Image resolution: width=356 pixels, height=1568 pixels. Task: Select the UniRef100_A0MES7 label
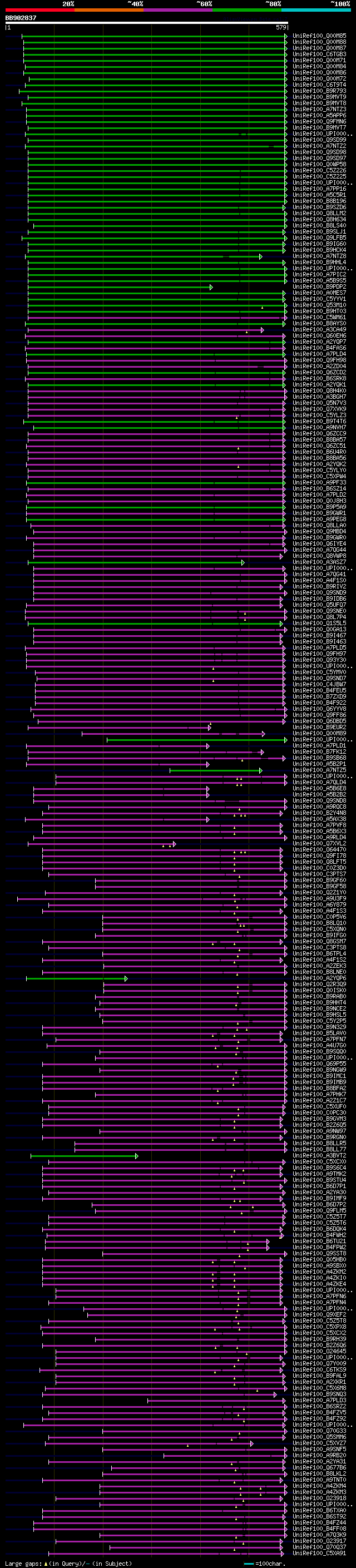point(319,293)
